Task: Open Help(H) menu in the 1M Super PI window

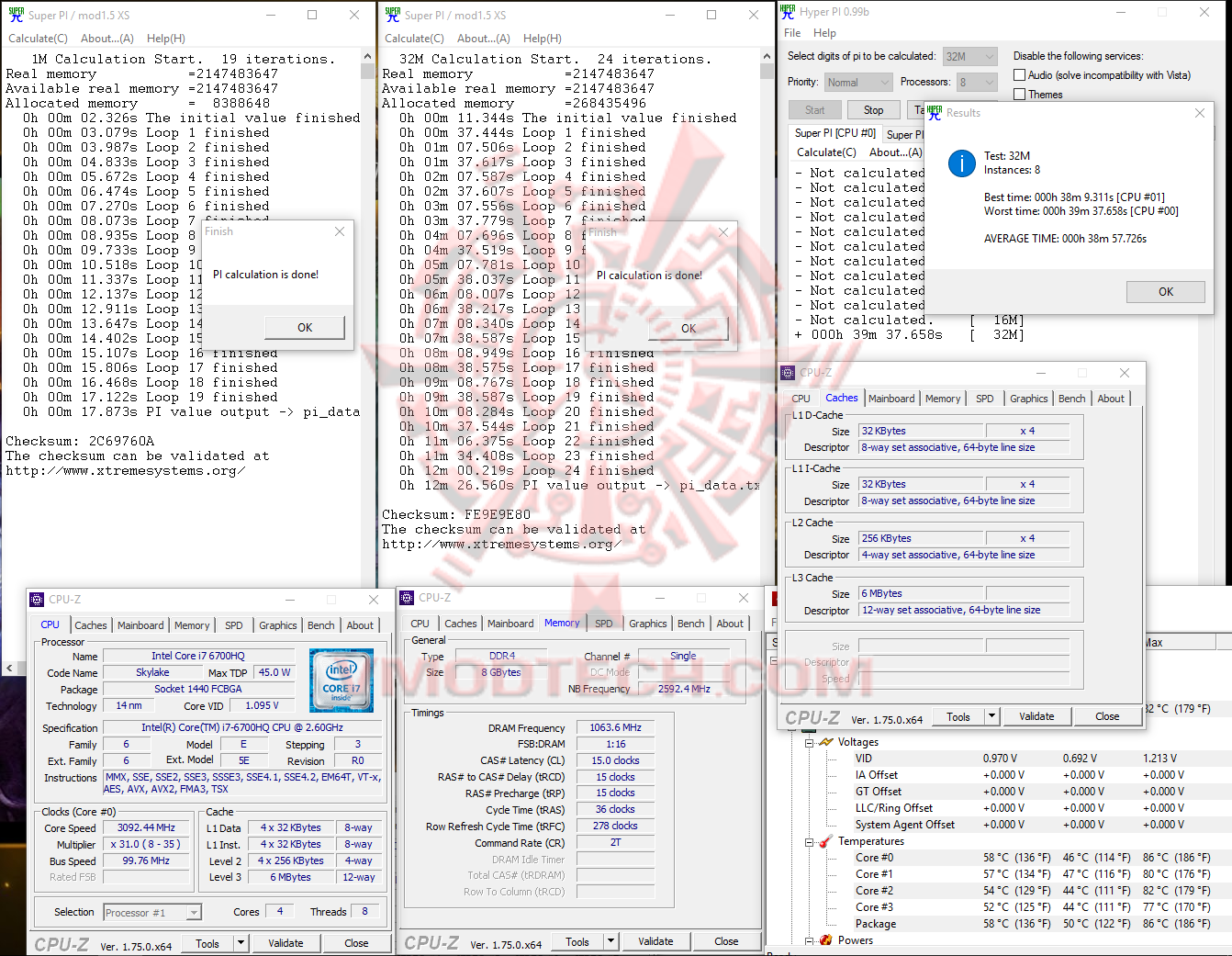Action: point(166,39)
